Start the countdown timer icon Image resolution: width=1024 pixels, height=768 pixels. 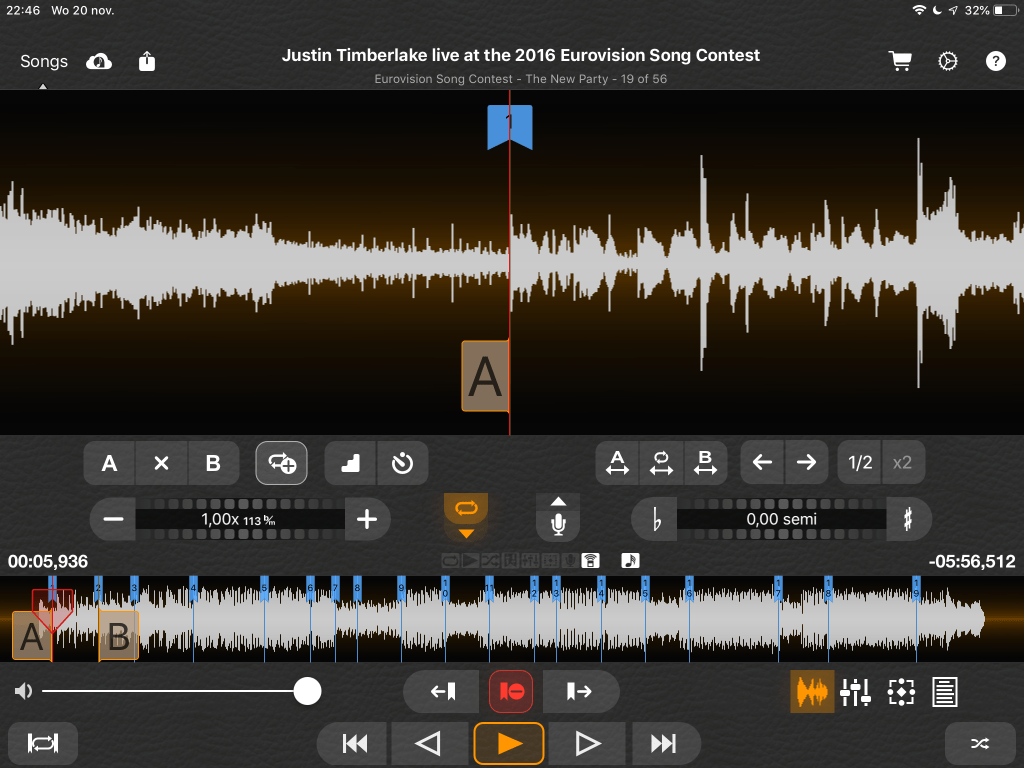point(402,463)
